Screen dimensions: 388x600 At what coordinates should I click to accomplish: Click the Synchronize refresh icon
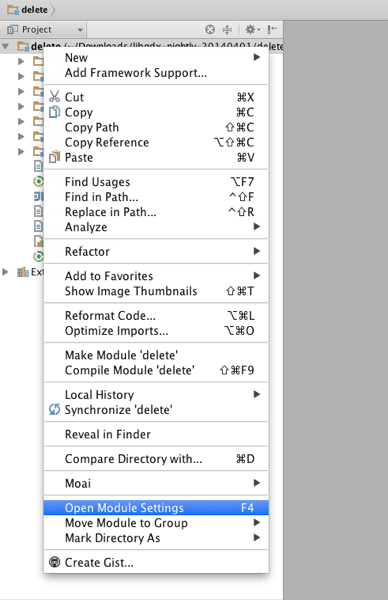[54, 409]
